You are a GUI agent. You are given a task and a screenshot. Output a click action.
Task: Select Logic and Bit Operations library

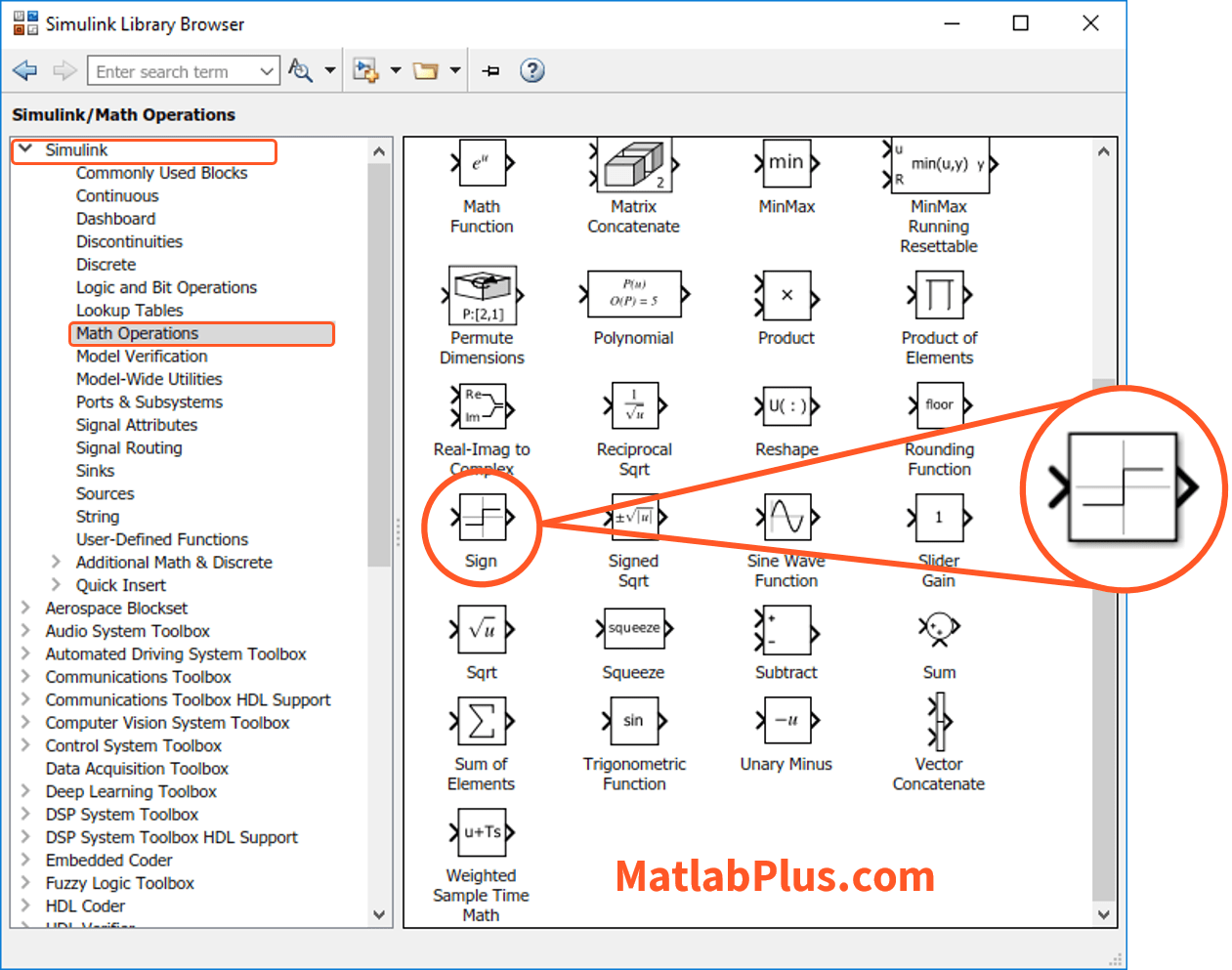166,287
